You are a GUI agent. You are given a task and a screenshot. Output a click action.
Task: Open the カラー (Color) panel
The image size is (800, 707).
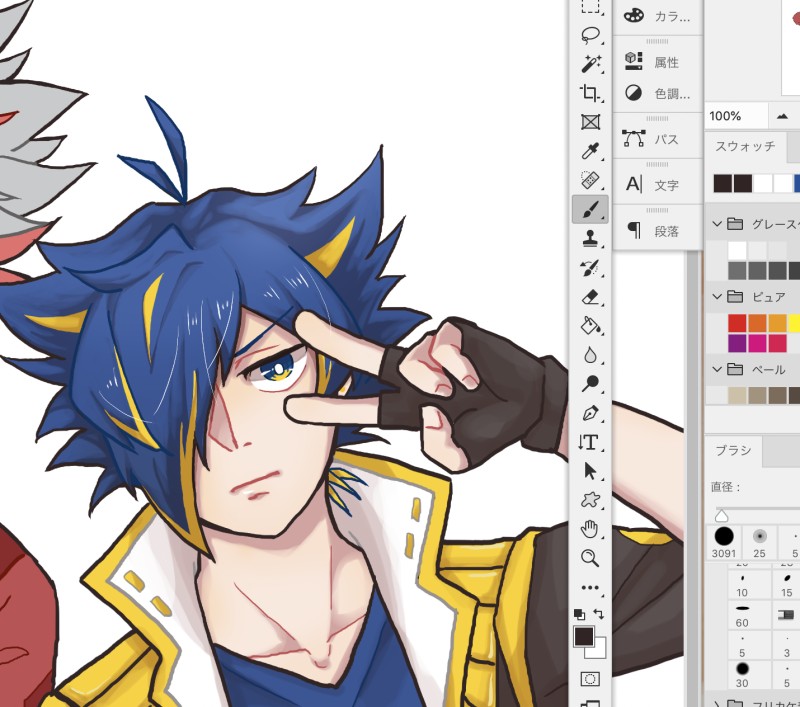(657, 16)
